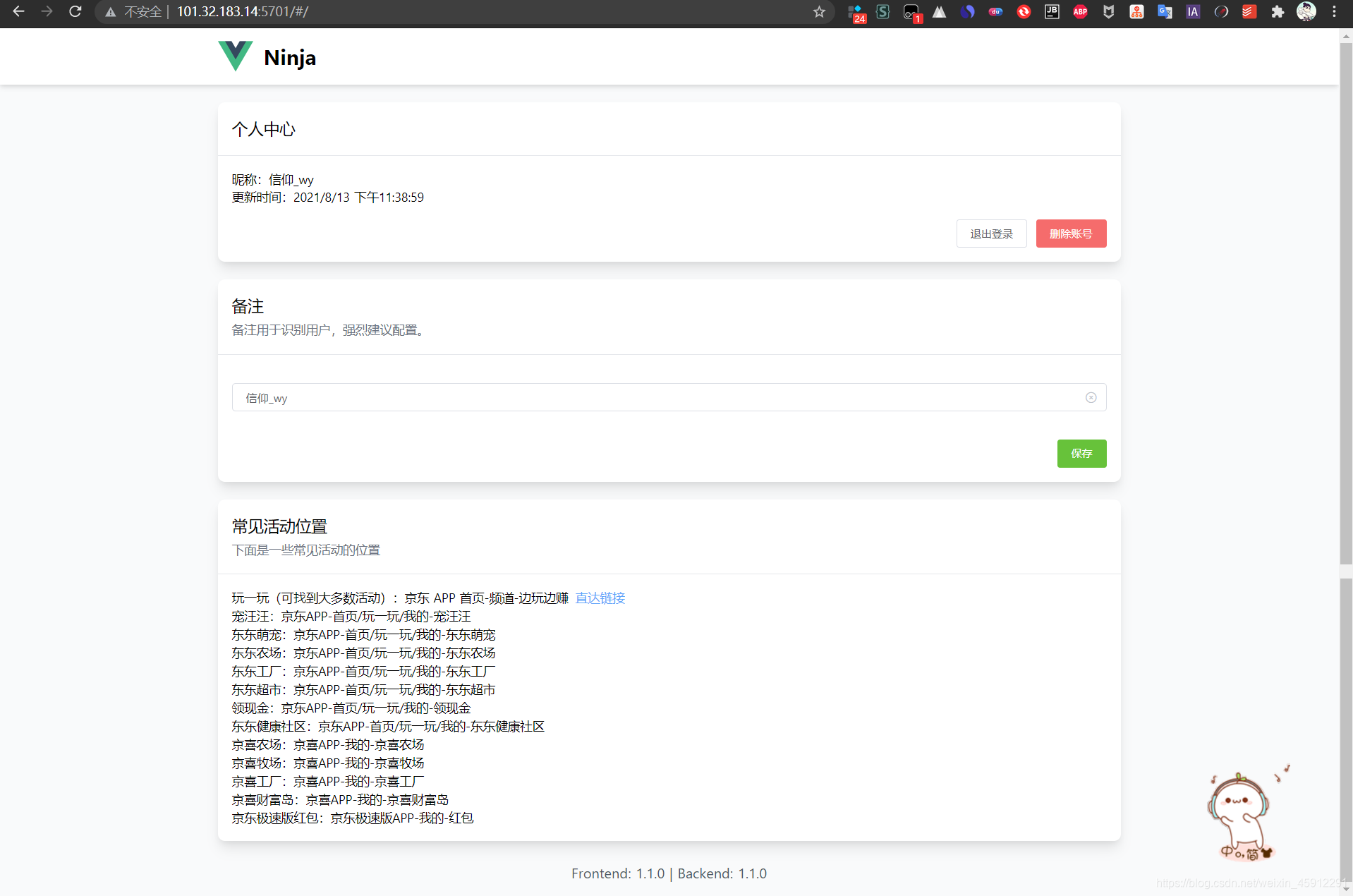The height and width of the screenshot is (896, 1353).
Task: Click the 京喜牧场 activity line
Action: [328, 763]
